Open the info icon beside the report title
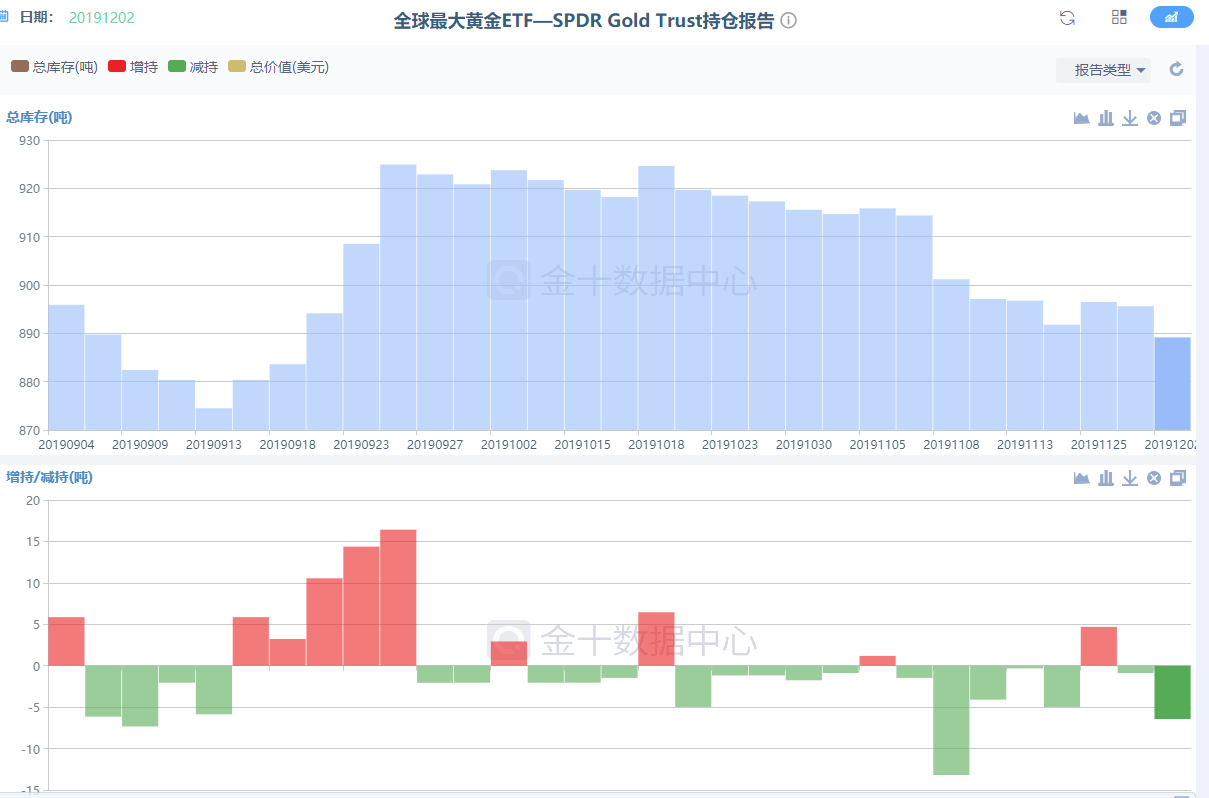1209x798 pixels. [x=788, y=21]
